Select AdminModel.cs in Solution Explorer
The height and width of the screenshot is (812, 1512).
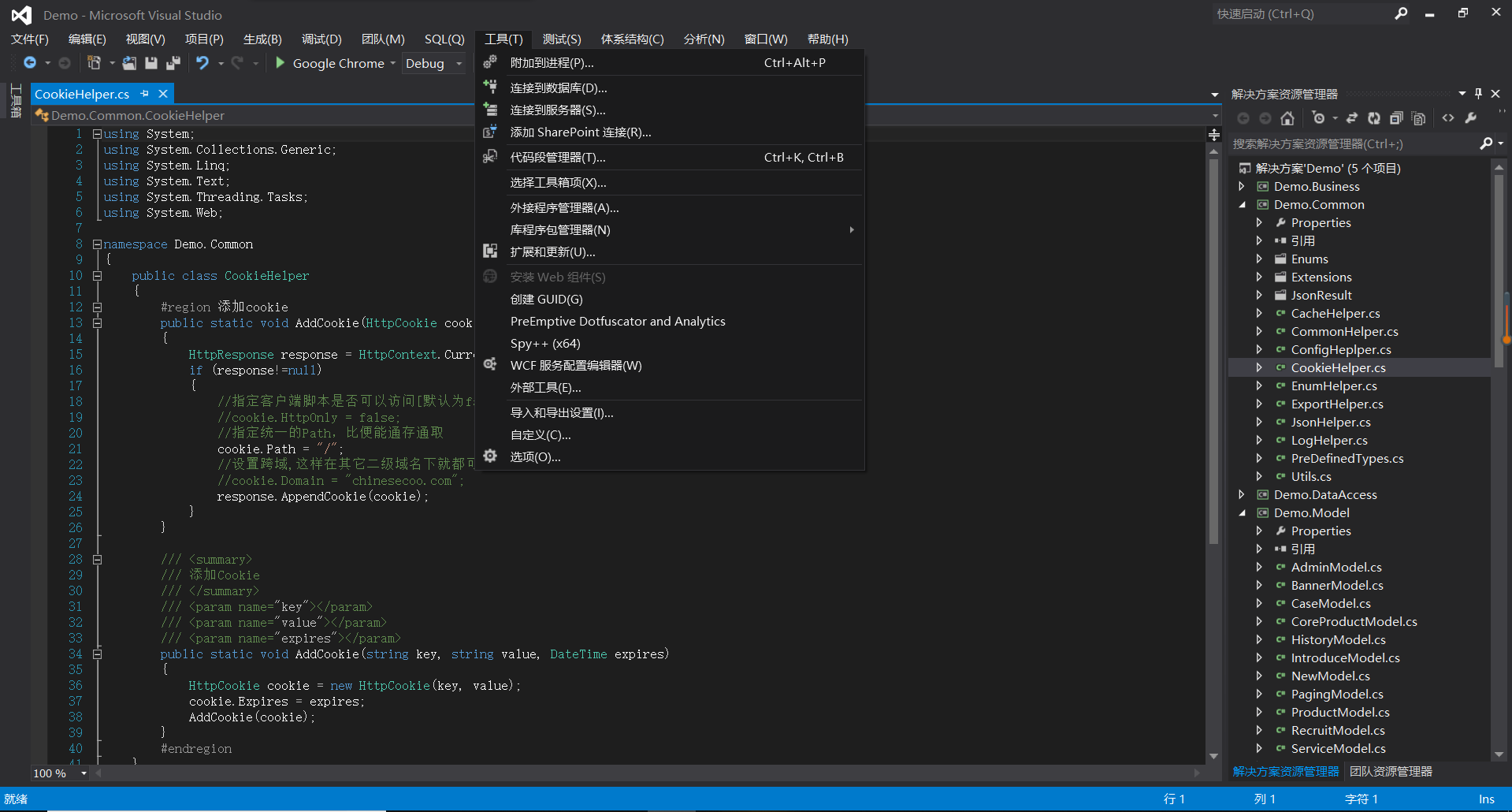1336,568
